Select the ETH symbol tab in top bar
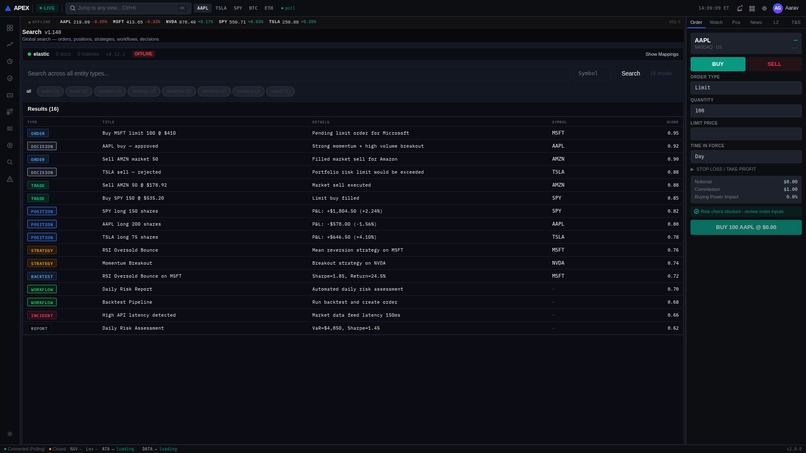The width and height of the screenshot is (806, 453). coord(269,8)
